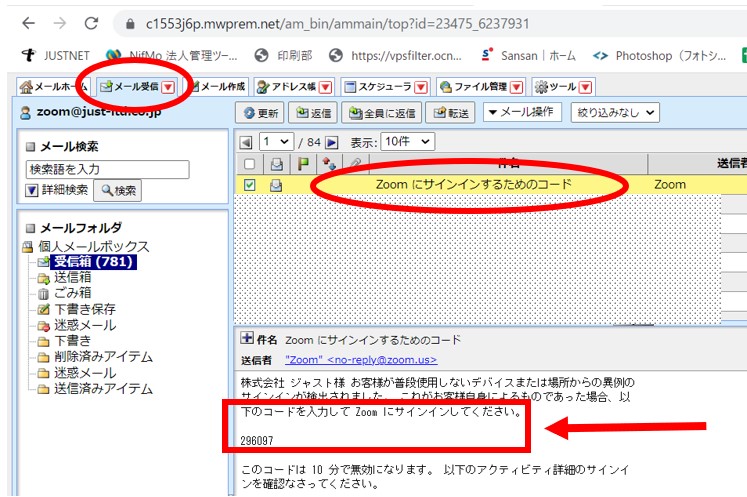
Task: Click the address bar URL
Action: 337,24
